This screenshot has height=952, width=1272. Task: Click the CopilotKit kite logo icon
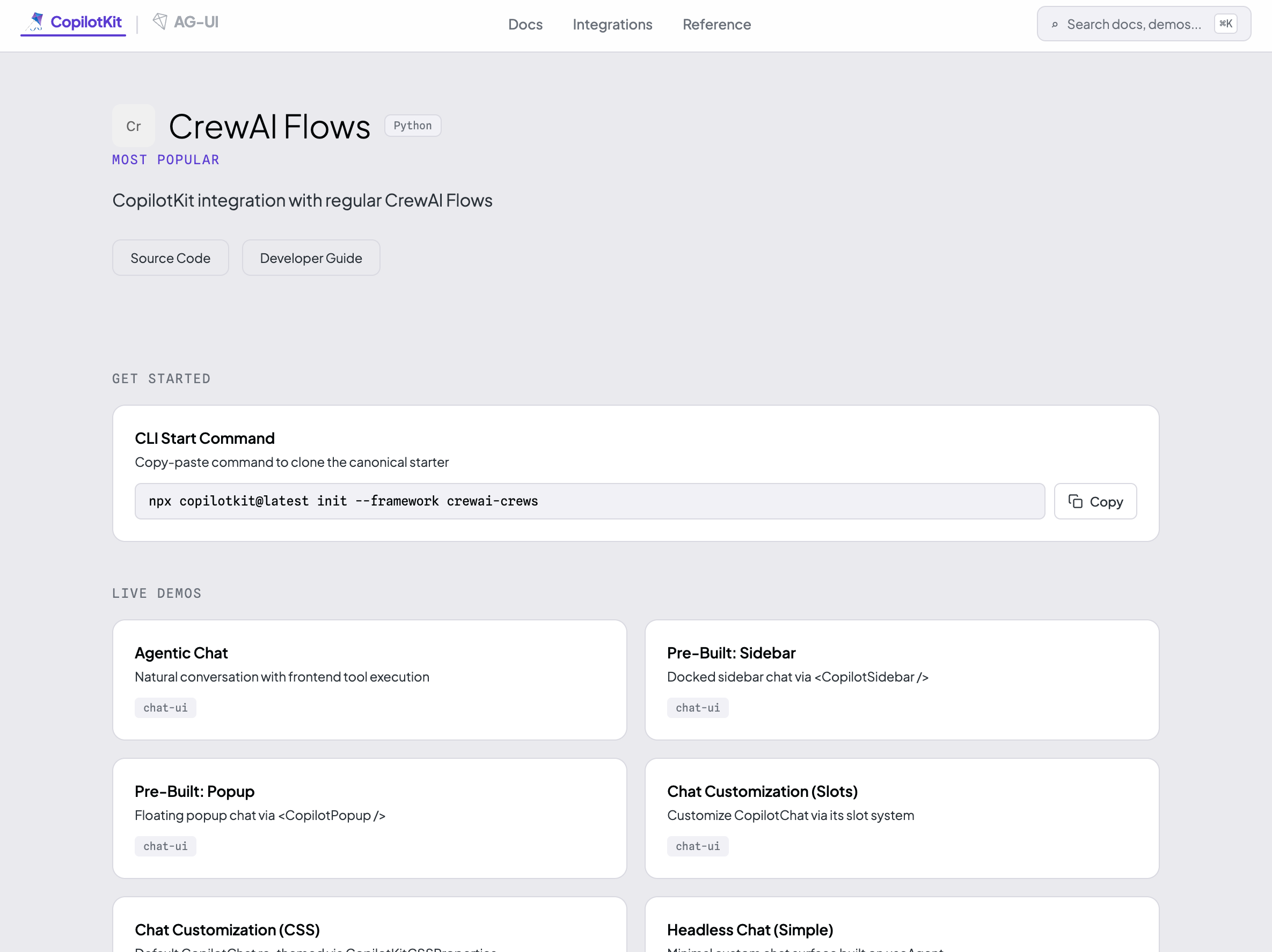[35, 22]
